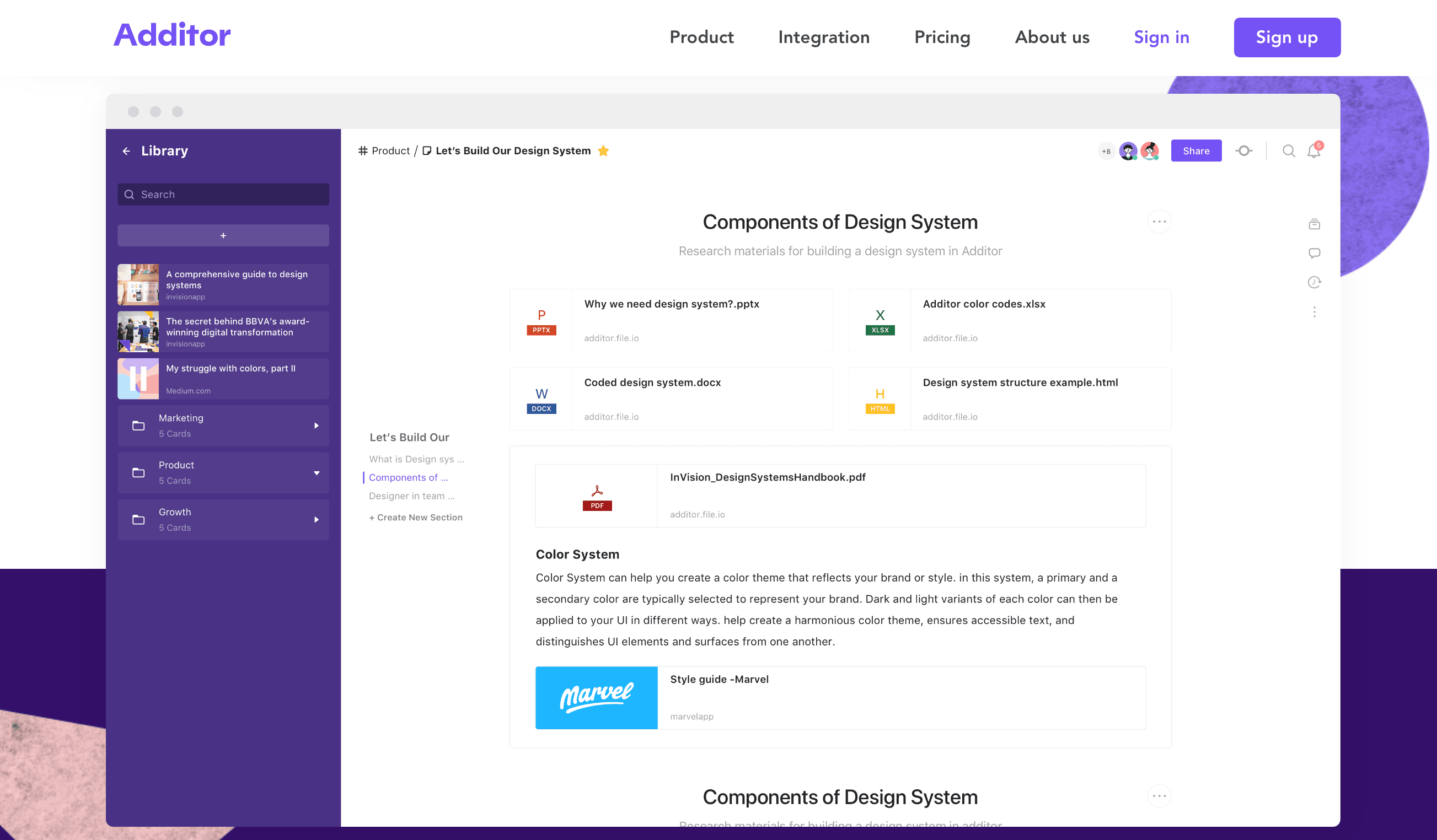Screen dimensions: 1437x840
Task: Open the 'My struggle with colors, part II' card
Action: pos(223,379)
